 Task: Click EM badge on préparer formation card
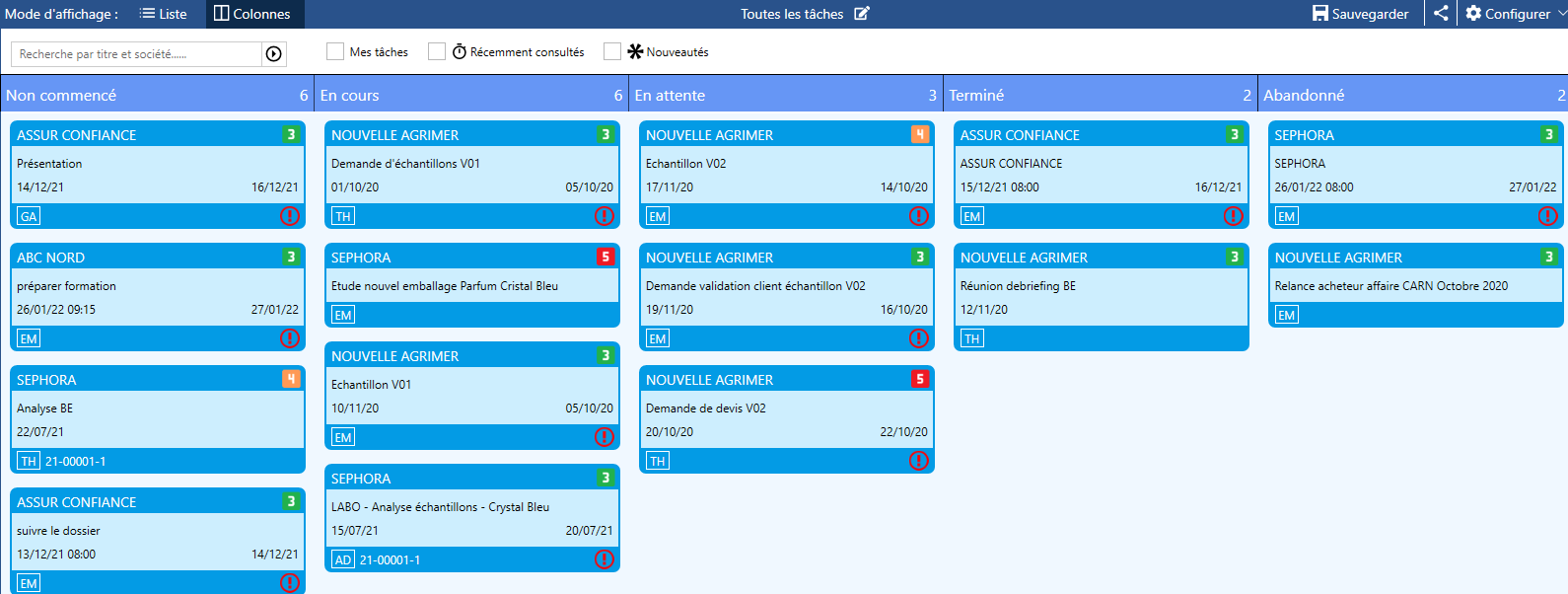pos(29,338)
